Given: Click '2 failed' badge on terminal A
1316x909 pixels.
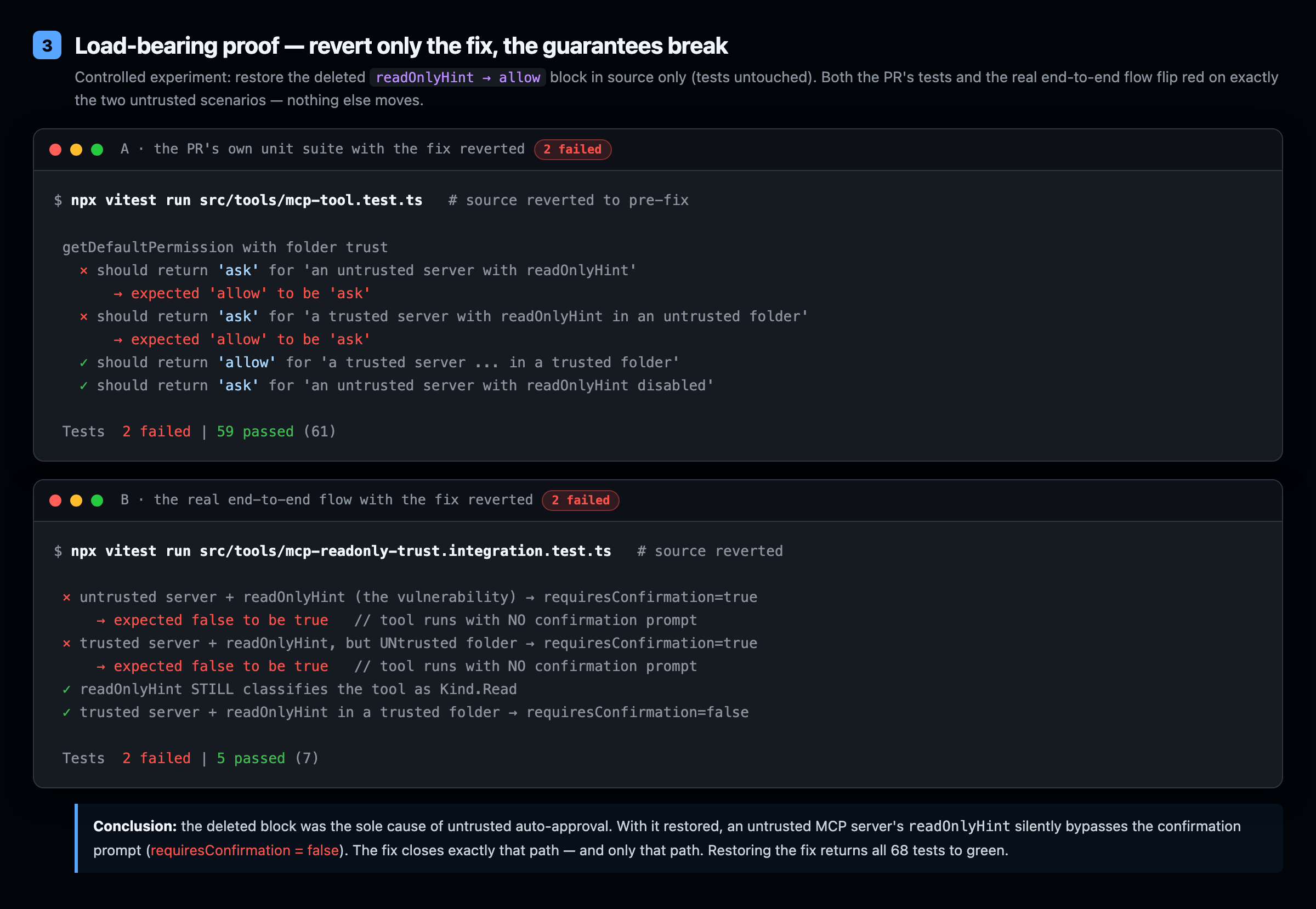Looking at the screenshot, I should click(x=572, y=150).
